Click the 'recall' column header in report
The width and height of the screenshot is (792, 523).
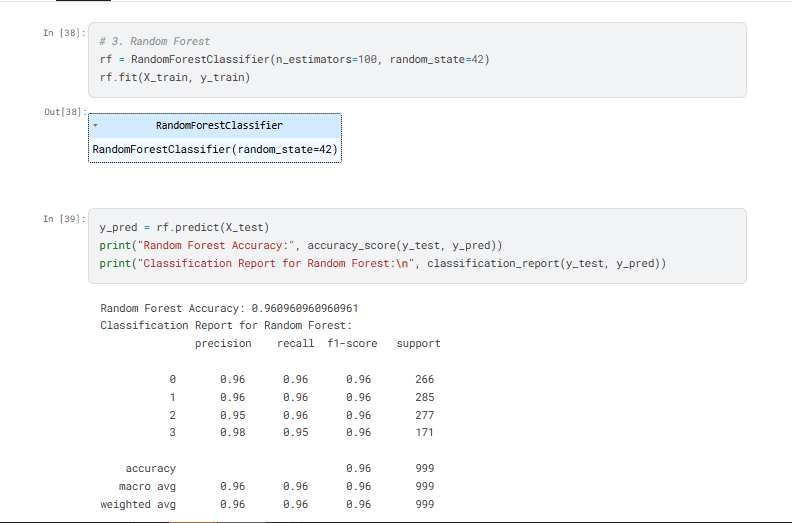click(298, 344)
